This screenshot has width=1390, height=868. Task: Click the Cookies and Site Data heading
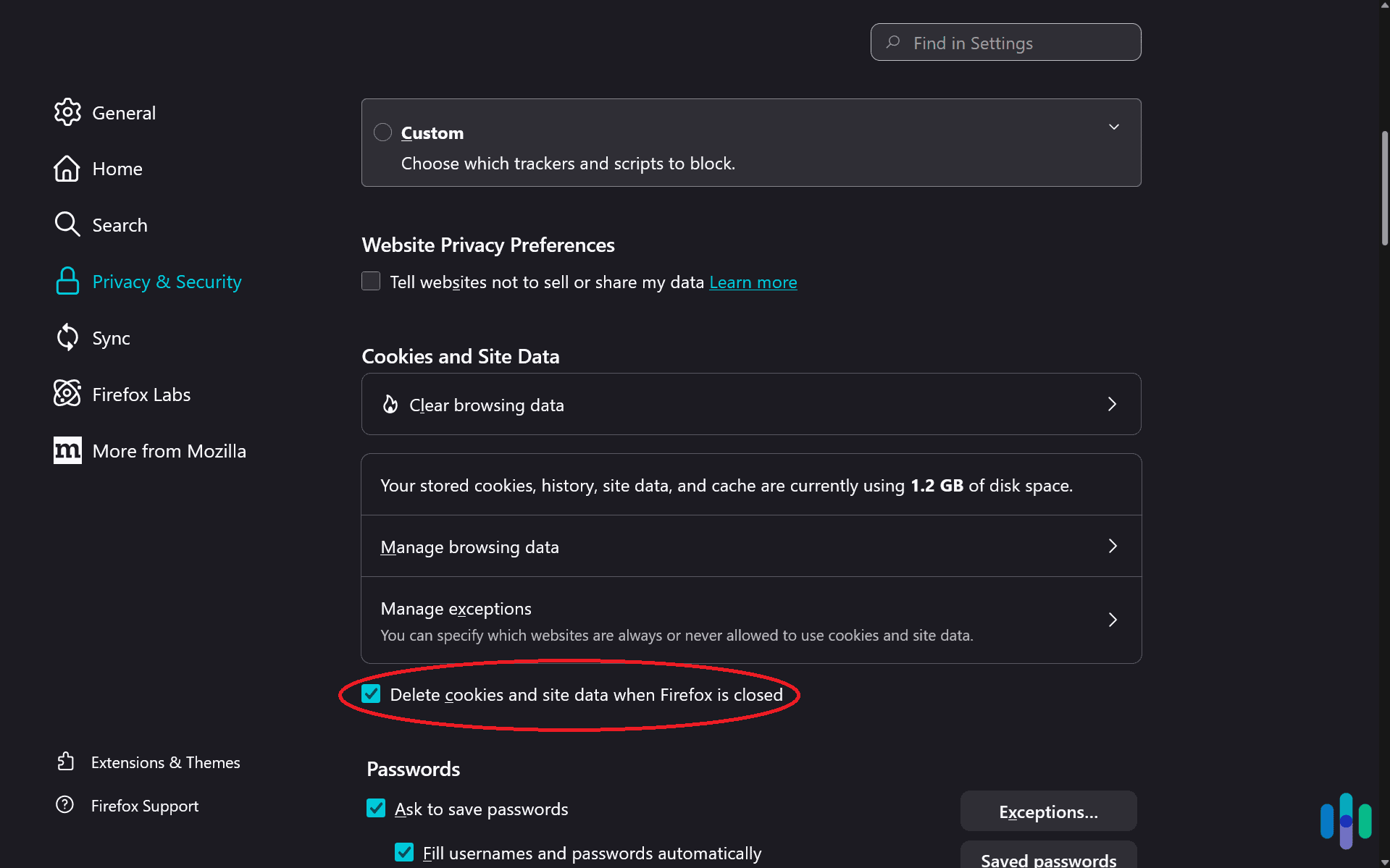click(461, 356)
